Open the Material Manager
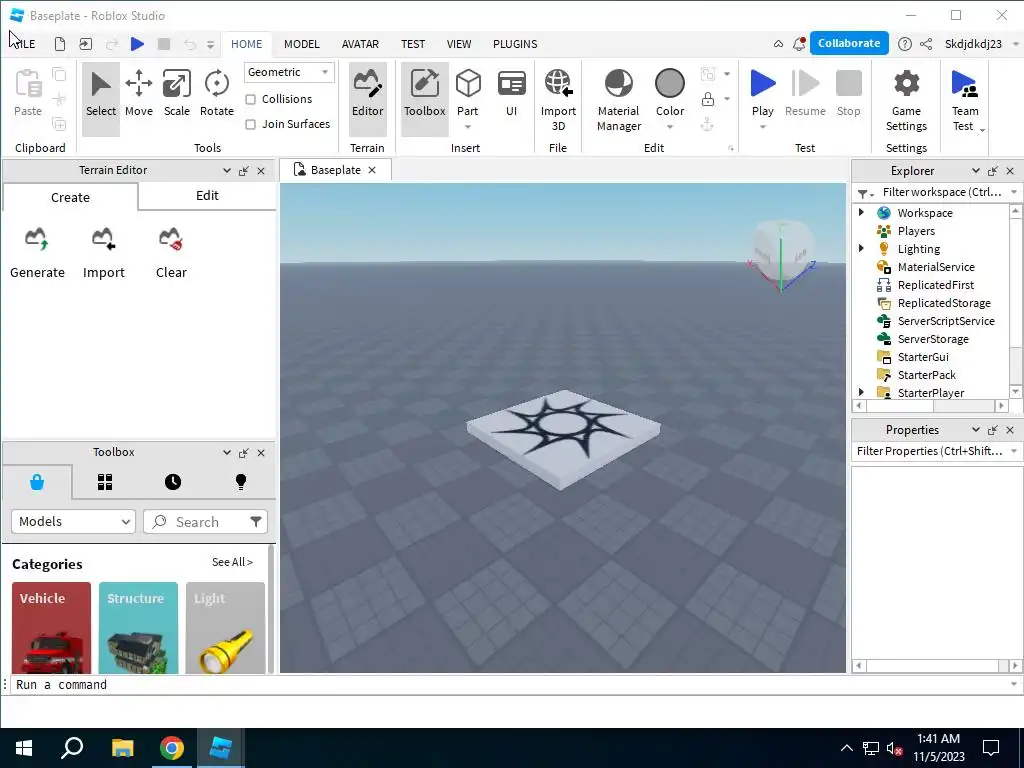Image resolution: width=1024 pixels, height=768 pixels. 618,99
